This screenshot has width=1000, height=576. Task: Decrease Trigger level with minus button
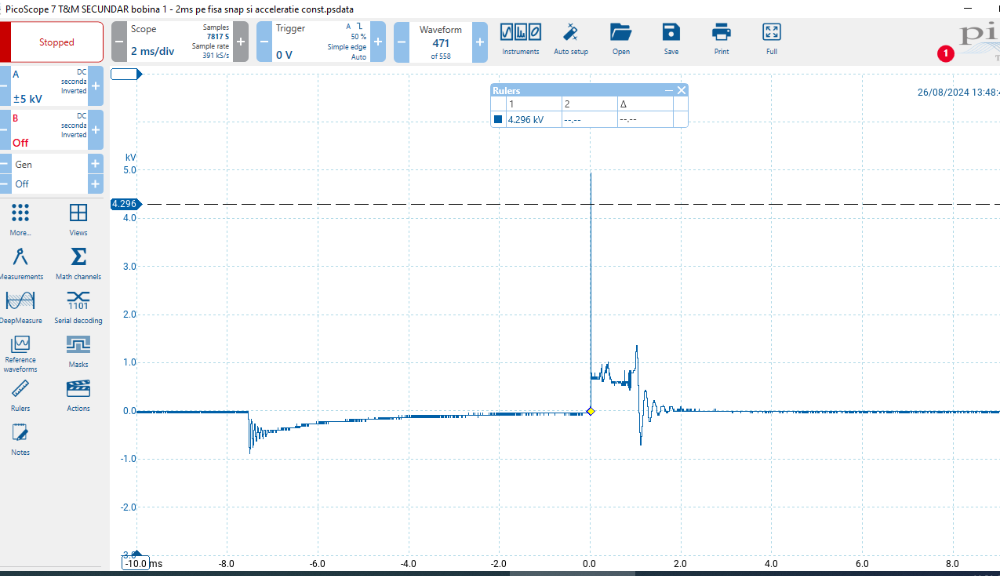[x=264, y=43]
